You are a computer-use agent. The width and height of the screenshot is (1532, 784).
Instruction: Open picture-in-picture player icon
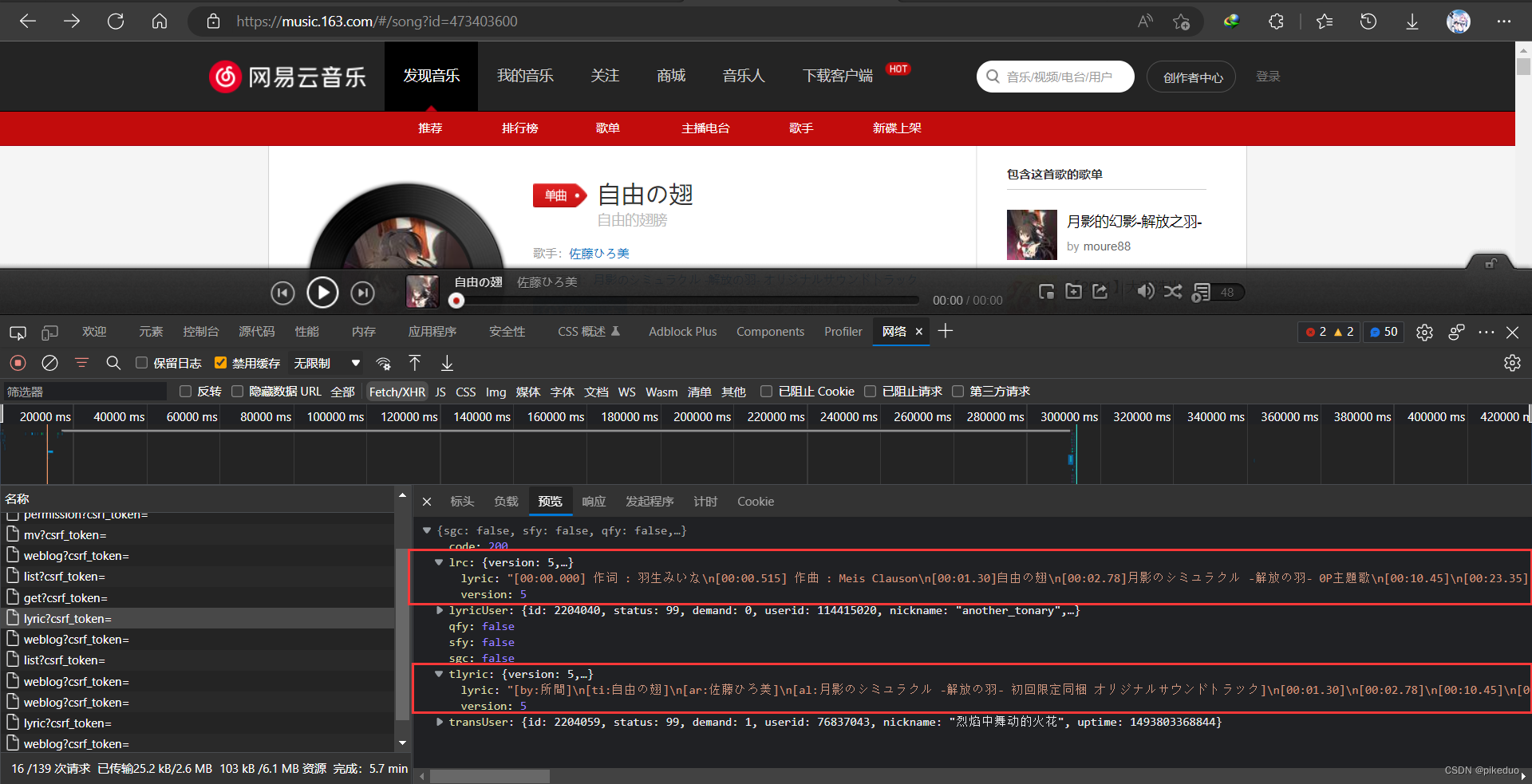(x=1047, y=291)
